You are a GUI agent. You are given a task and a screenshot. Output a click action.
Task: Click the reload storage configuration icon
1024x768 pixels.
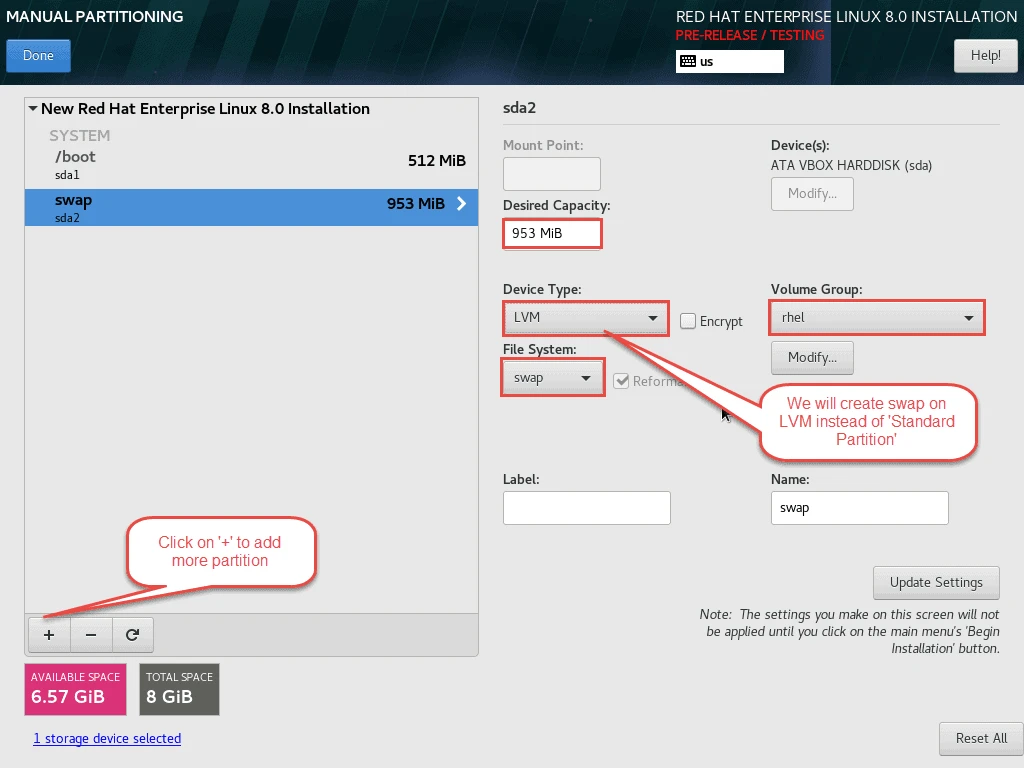pyautogui.click(x=132, y=634)
